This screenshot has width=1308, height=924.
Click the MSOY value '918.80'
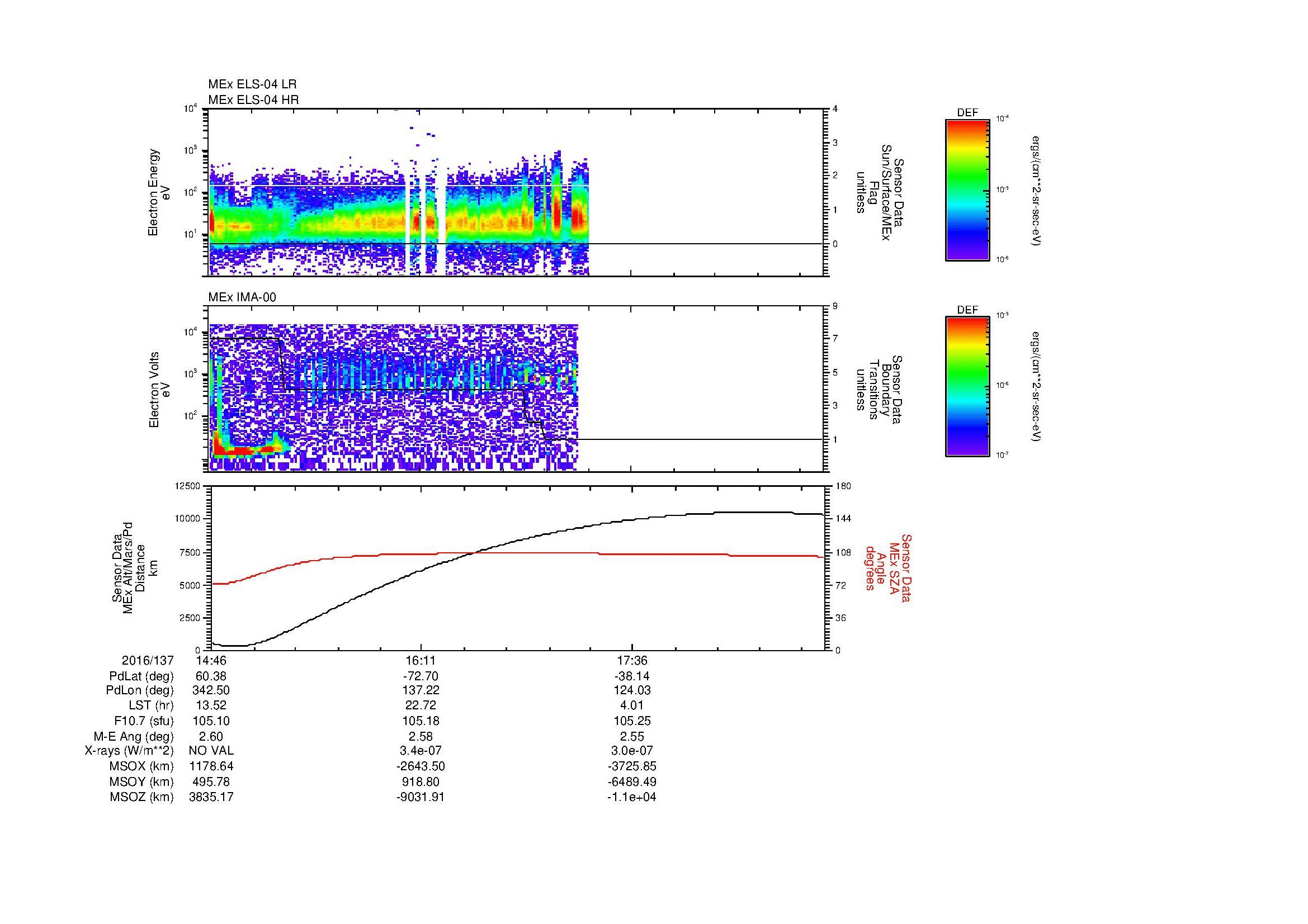pyautogui.click(x=421, y=782)
